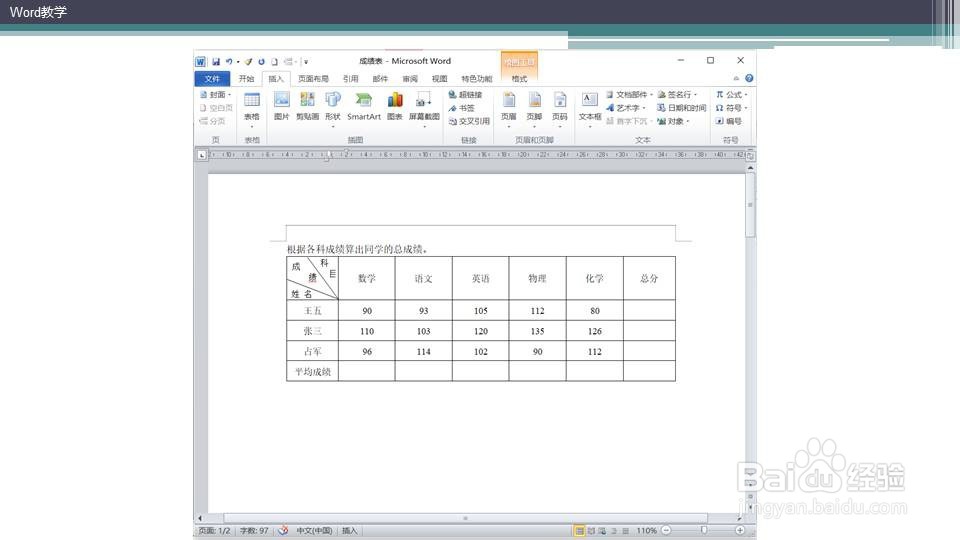960x540 pixels.
Task: Switch to the 审阅 (Review) tab
Action: coord(410,78)
